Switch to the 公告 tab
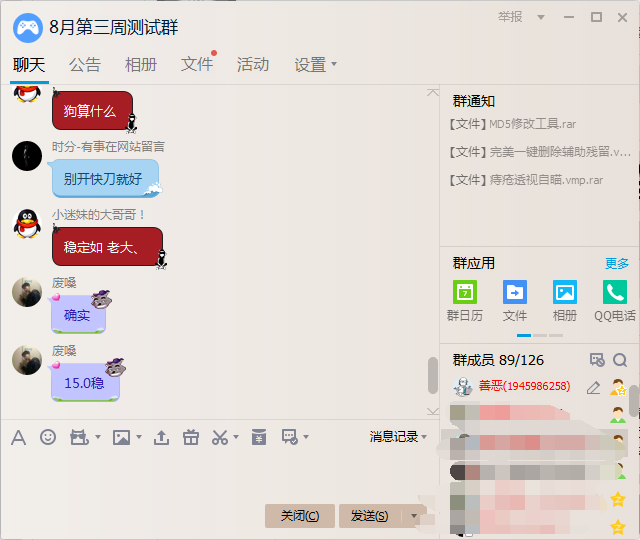This screenshot has height=540, width=640. pyautogui.click(x=85, y=65)
